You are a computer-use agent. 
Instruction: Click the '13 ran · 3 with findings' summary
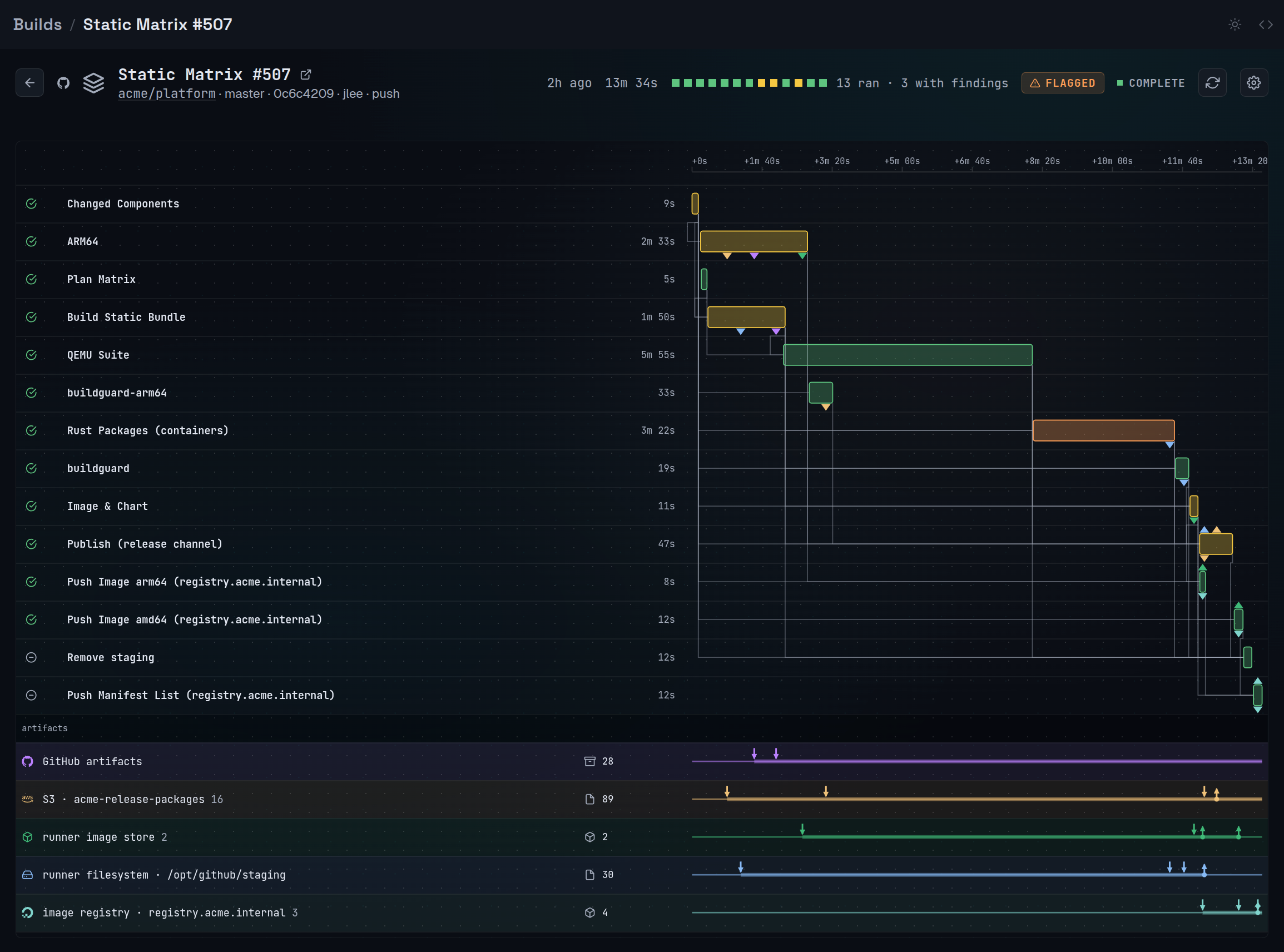(x=922, y=83)
